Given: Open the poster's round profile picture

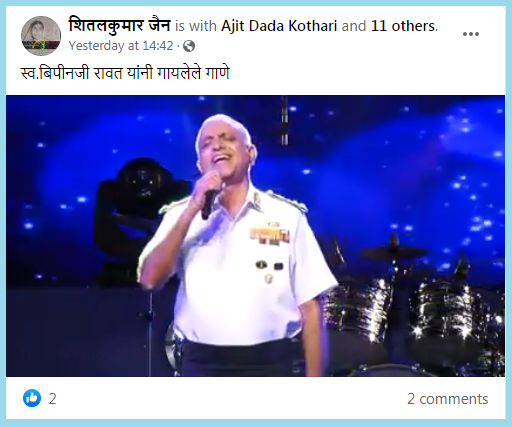Looking at the screenshot, I should pyautogui.click(x=41, y=36).
